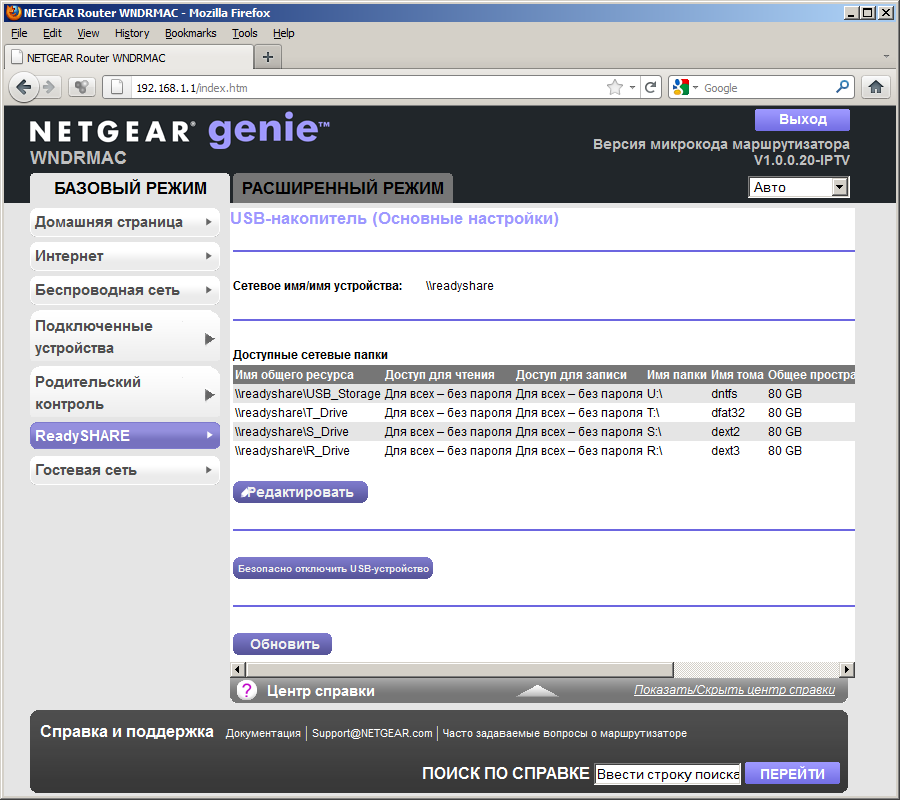
Task: Go to the Firefox home page icon
Action: 875,87
